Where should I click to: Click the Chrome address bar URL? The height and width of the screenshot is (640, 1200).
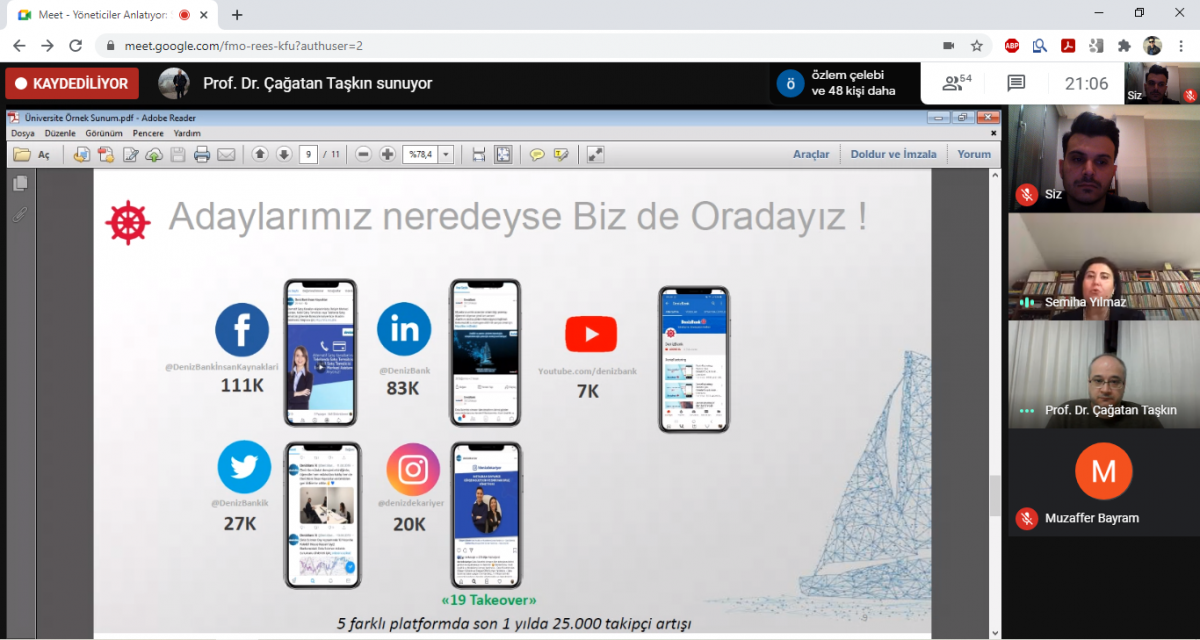(244, 45)
